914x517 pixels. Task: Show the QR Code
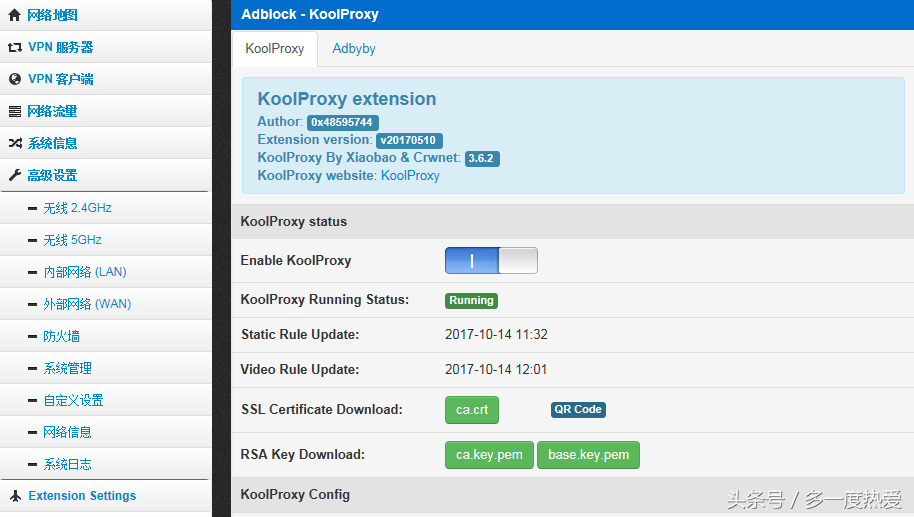pyautogui.click(x=578, y=410)
